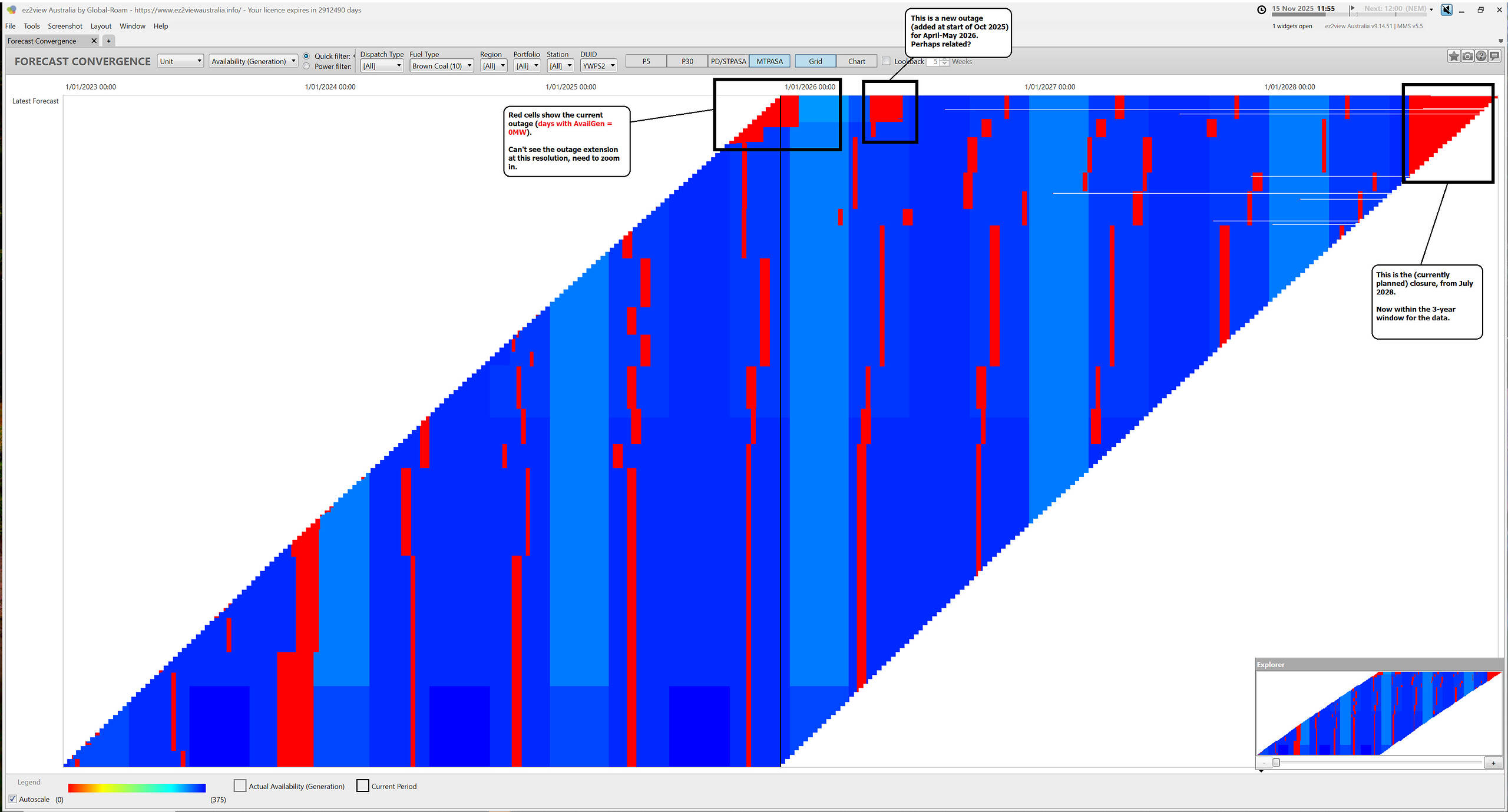Open the Screenshot menu

[x=65, y=26]
